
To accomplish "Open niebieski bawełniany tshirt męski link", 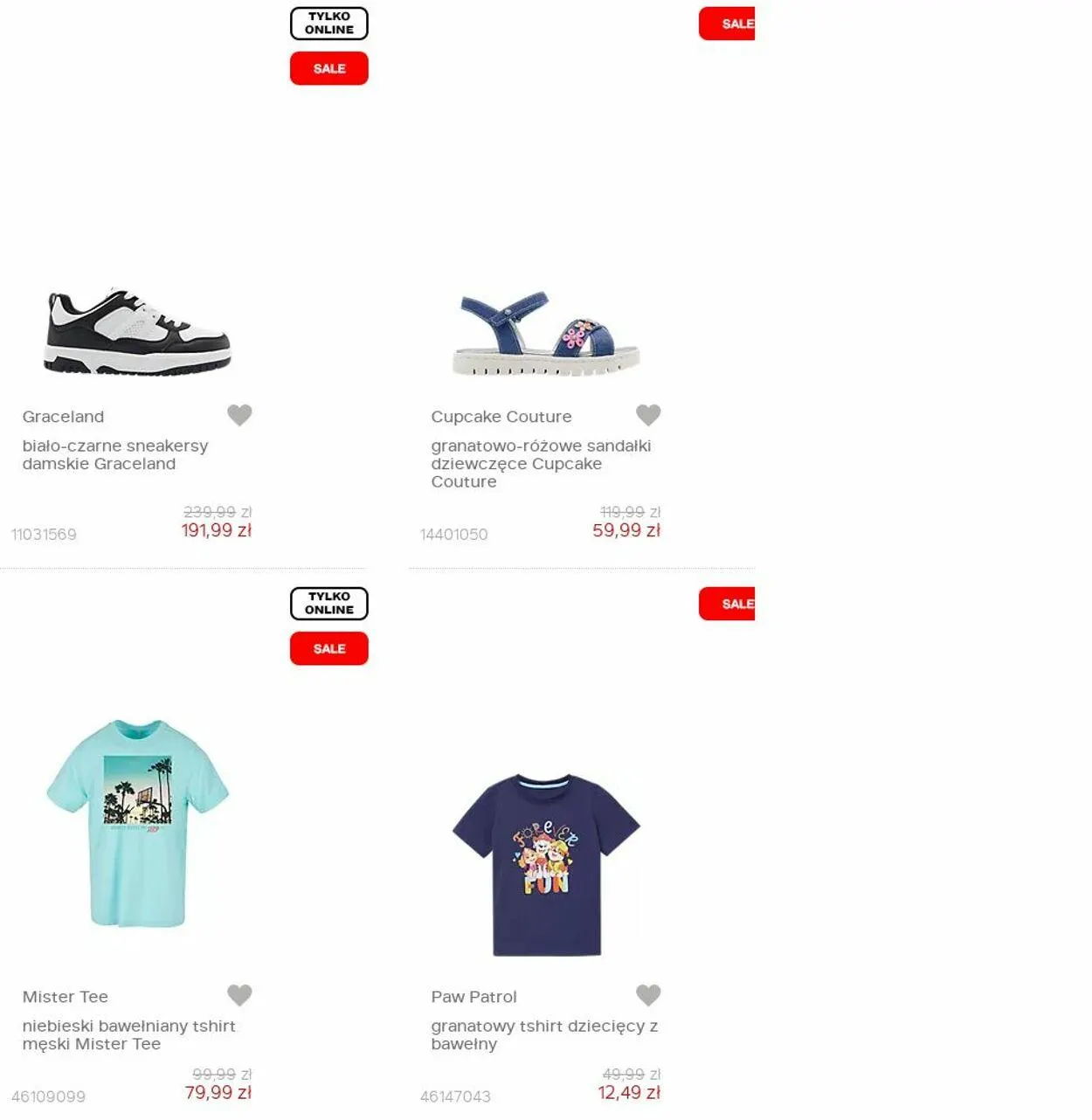I will pos(129,1034).
